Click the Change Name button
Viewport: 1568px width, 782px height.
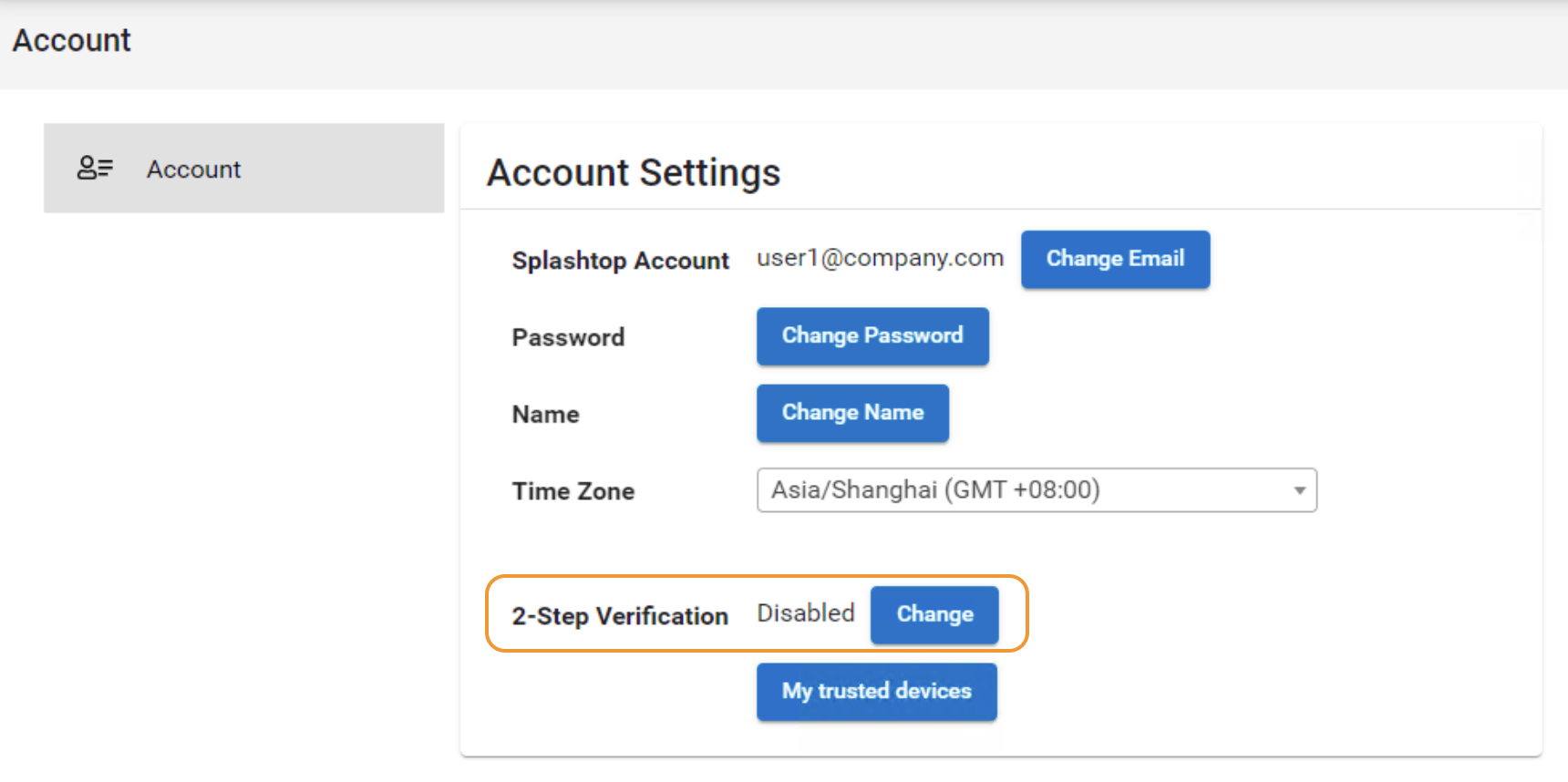[x=852, y=413]
